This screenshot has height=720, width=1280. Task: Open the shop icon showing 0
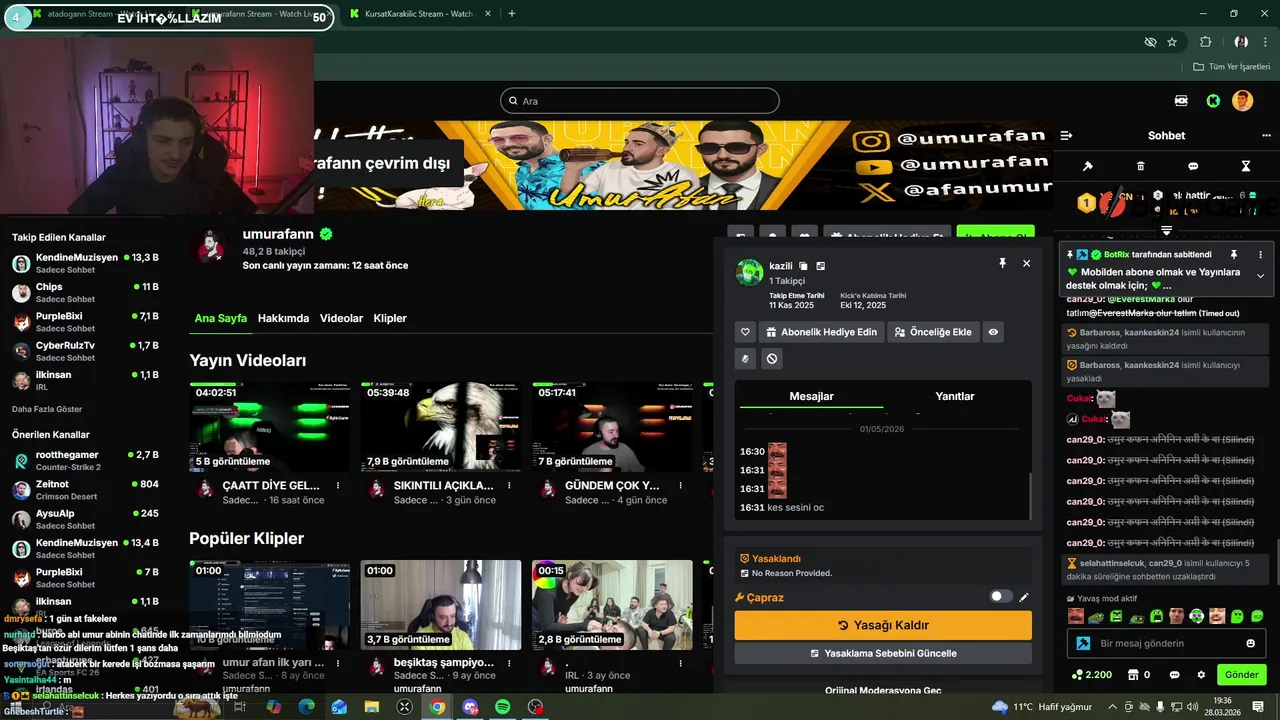pyautogui.click(x=1138, y=675)
